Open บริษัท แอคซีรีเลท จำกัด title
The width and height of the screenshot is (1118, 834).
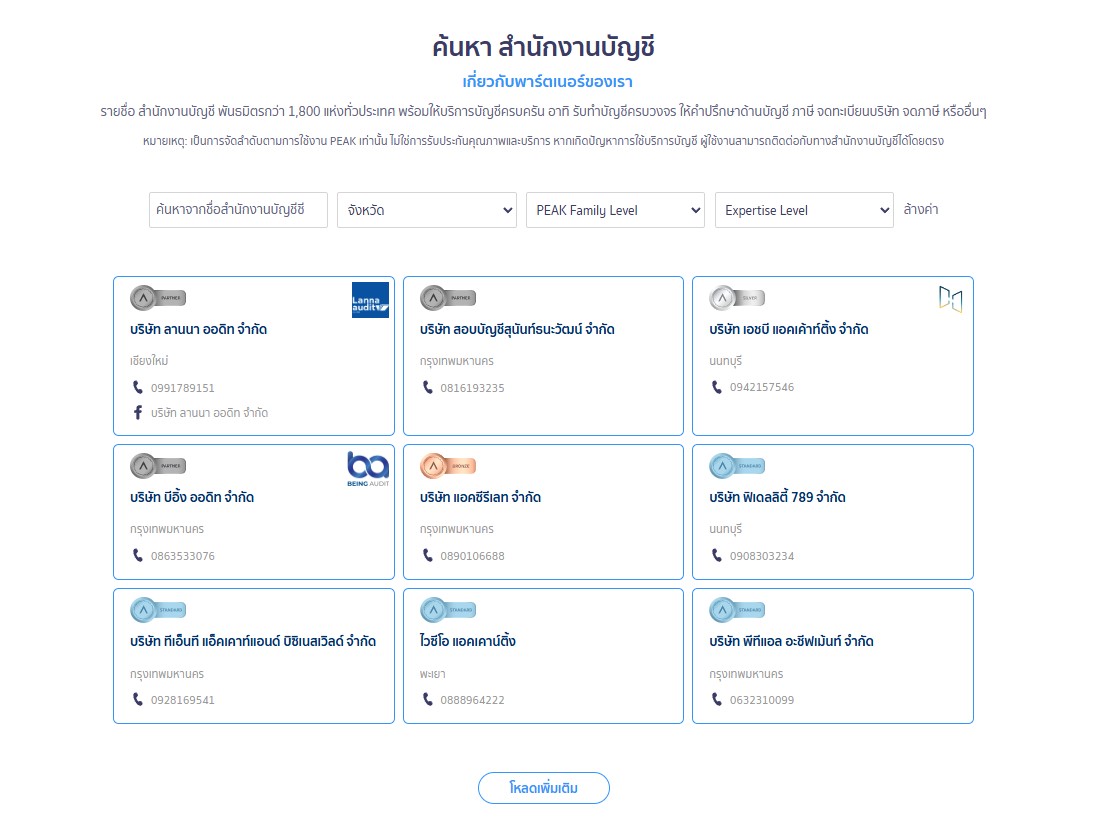pyautogui.click(x=480, y=498)
